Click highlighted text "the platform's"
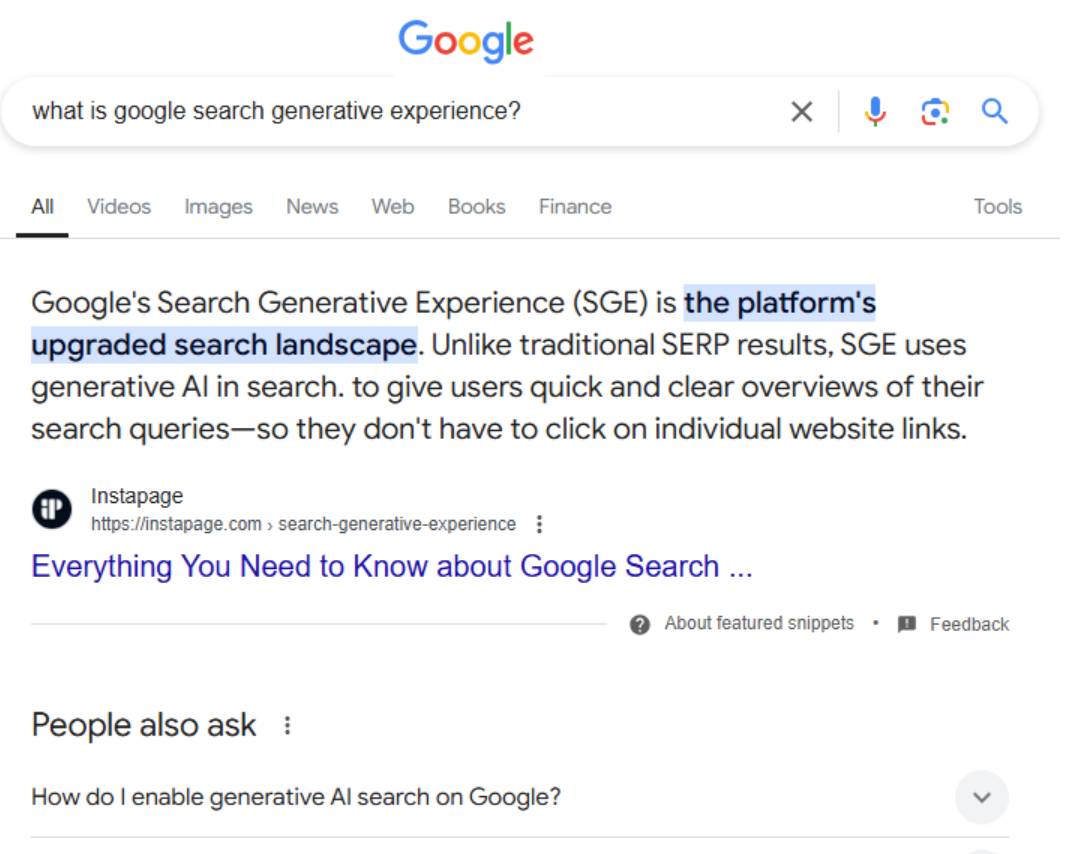This screenshot has height=854, width=1065. 780,303
